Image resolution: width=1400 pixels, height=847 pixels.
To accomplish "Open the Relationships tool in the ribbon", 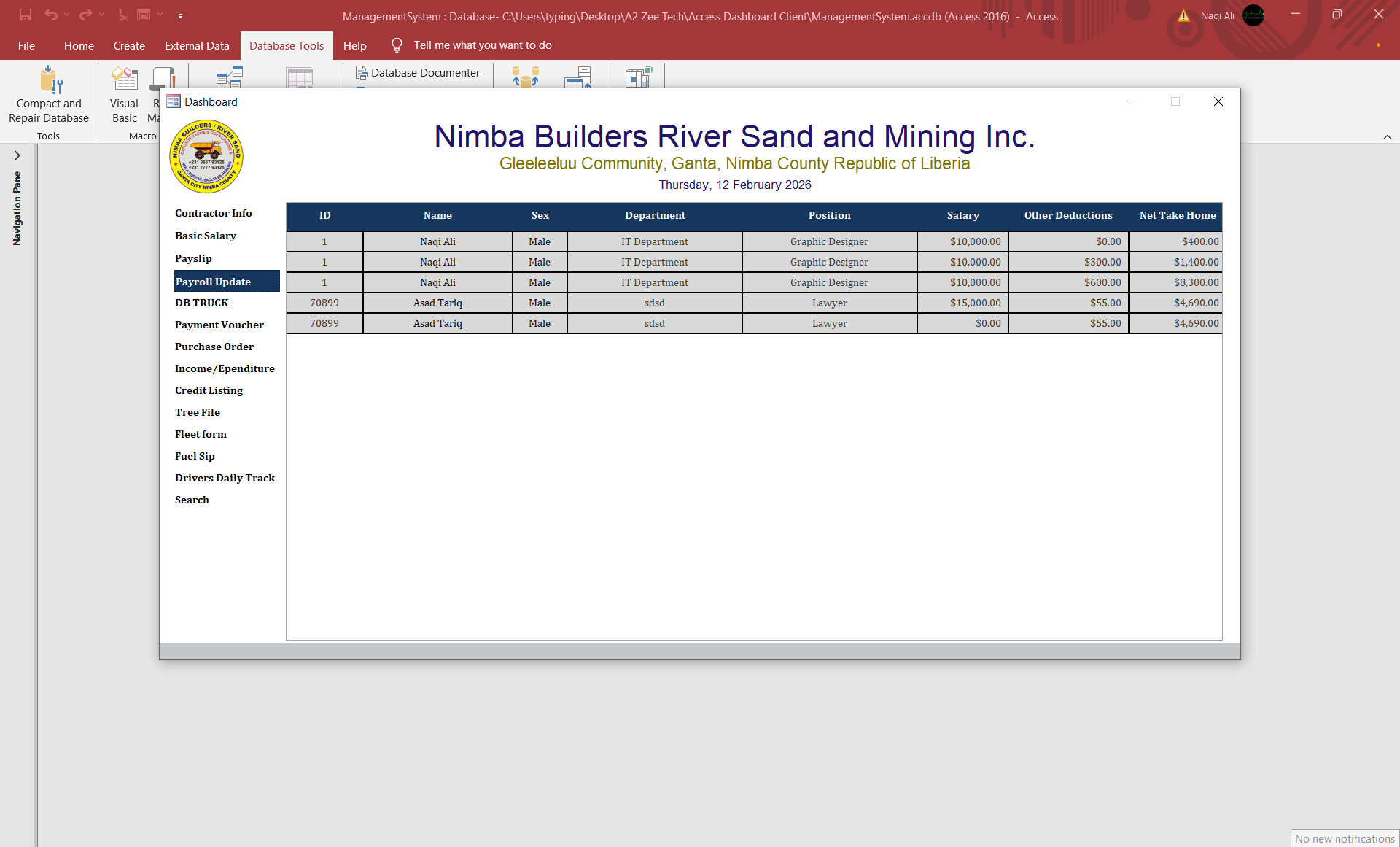I will (x=230, y=77).
